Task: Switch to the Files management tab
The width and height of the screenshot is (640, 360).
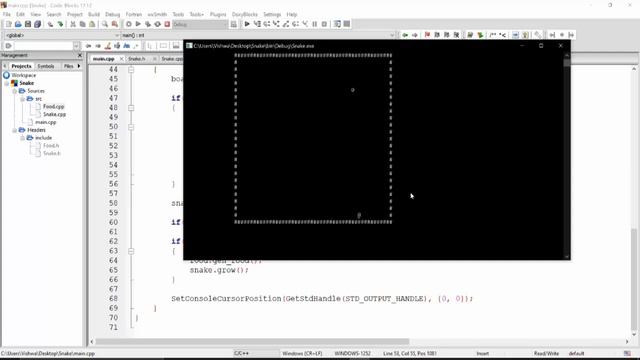Action: pyautogui.click(x=68, y=66)
